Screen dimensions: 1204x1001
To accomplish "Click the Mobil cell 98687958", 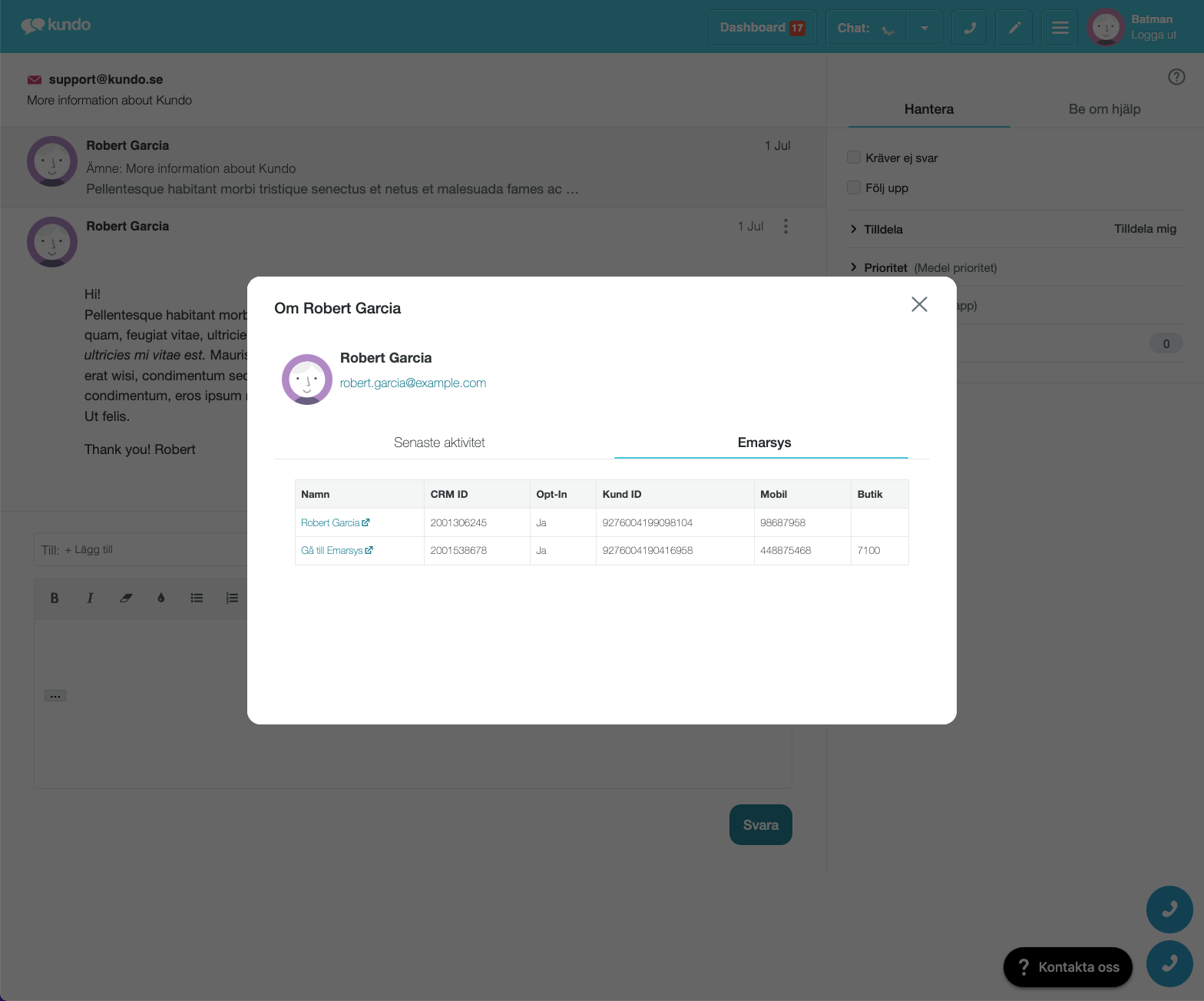I will pyautogui.click(x=802, y=522).
